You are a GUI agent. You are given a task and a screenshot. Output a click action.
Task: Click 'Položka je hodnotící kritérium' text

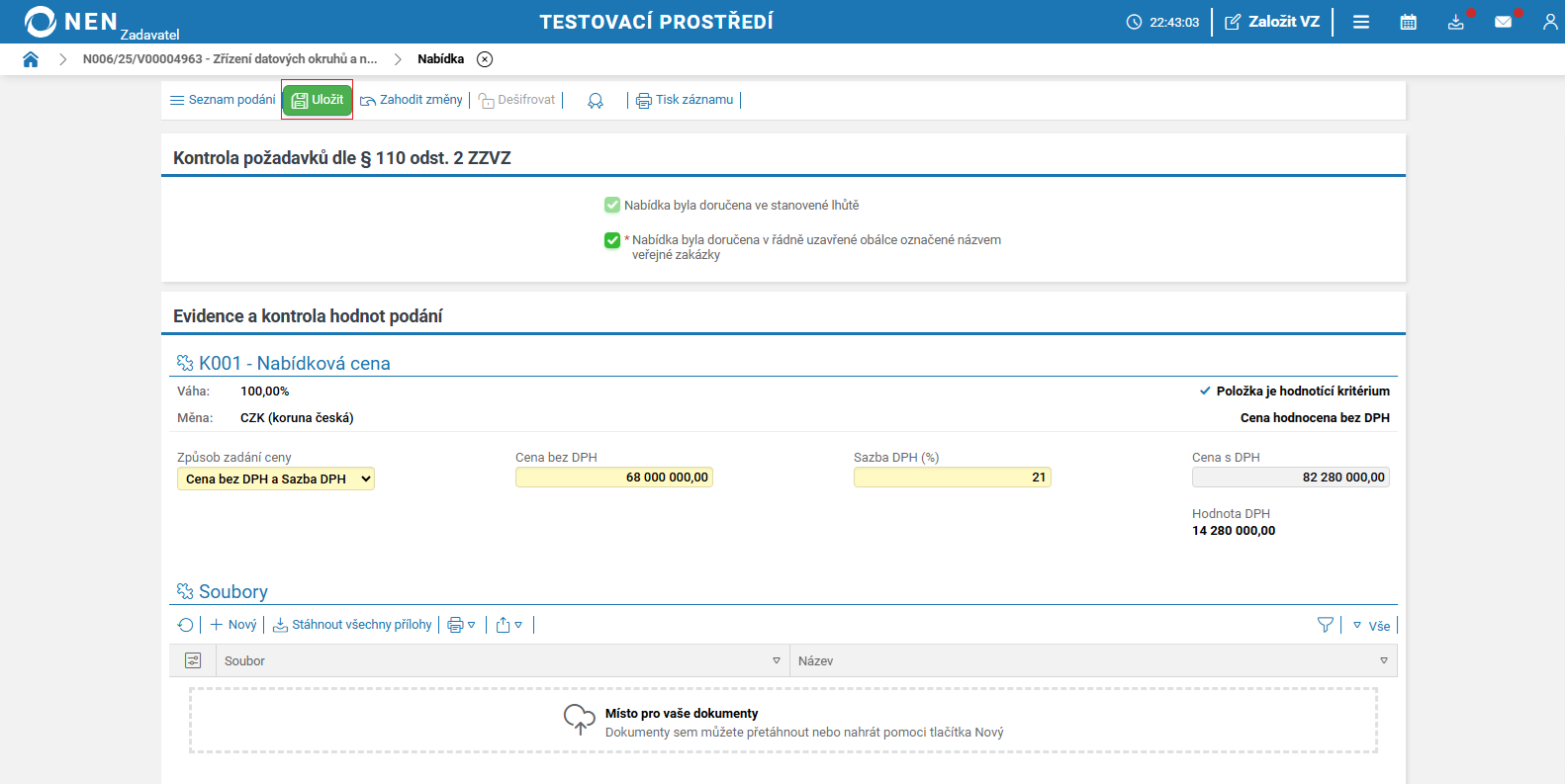(x=1303, y=392)
